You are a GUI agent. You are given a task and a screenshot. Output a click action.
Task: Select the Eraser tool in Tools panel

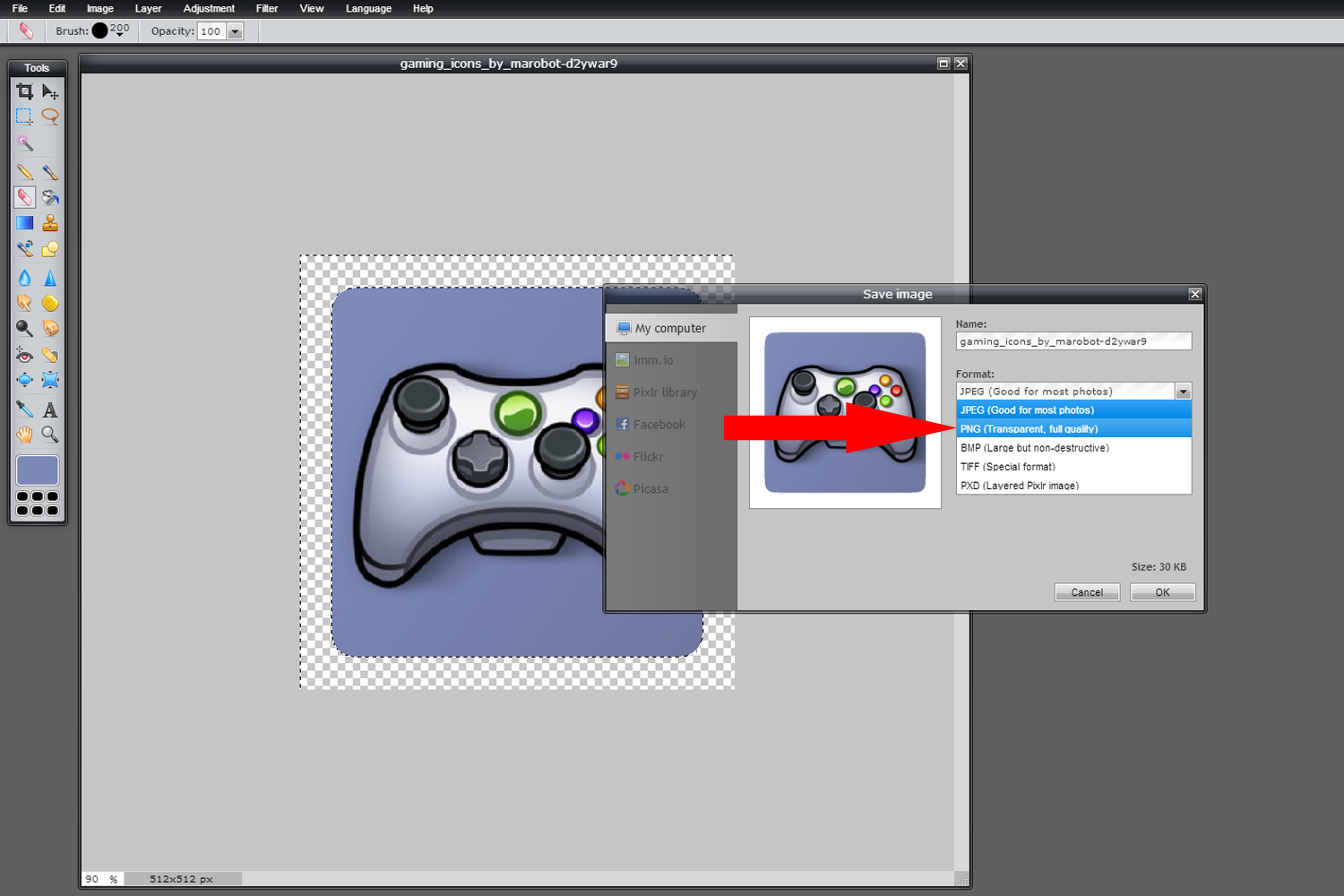(x=24, y=197)
